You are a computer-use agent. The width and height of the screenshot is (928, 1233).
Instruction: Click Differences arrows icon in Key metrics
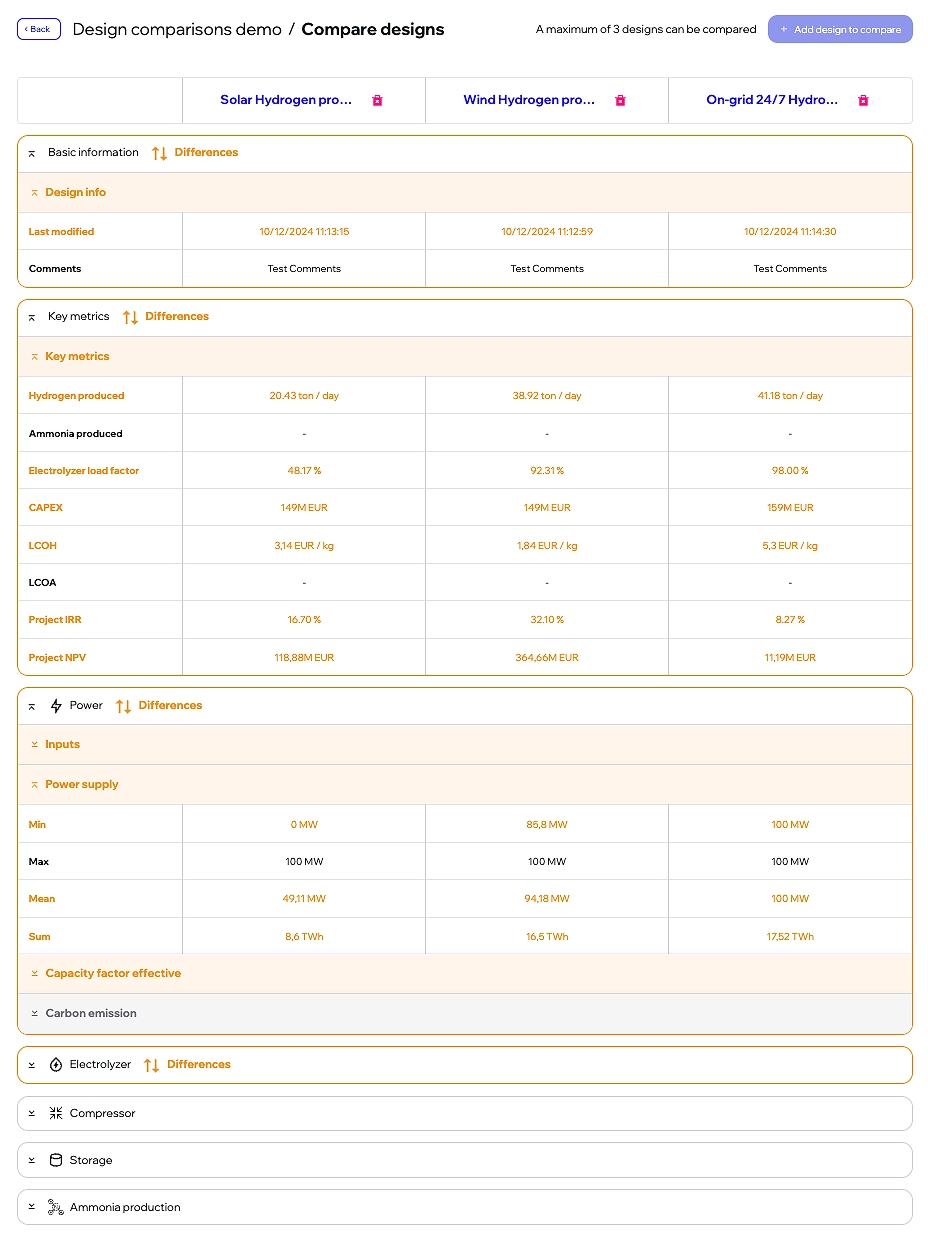click(x=130, y=317)
